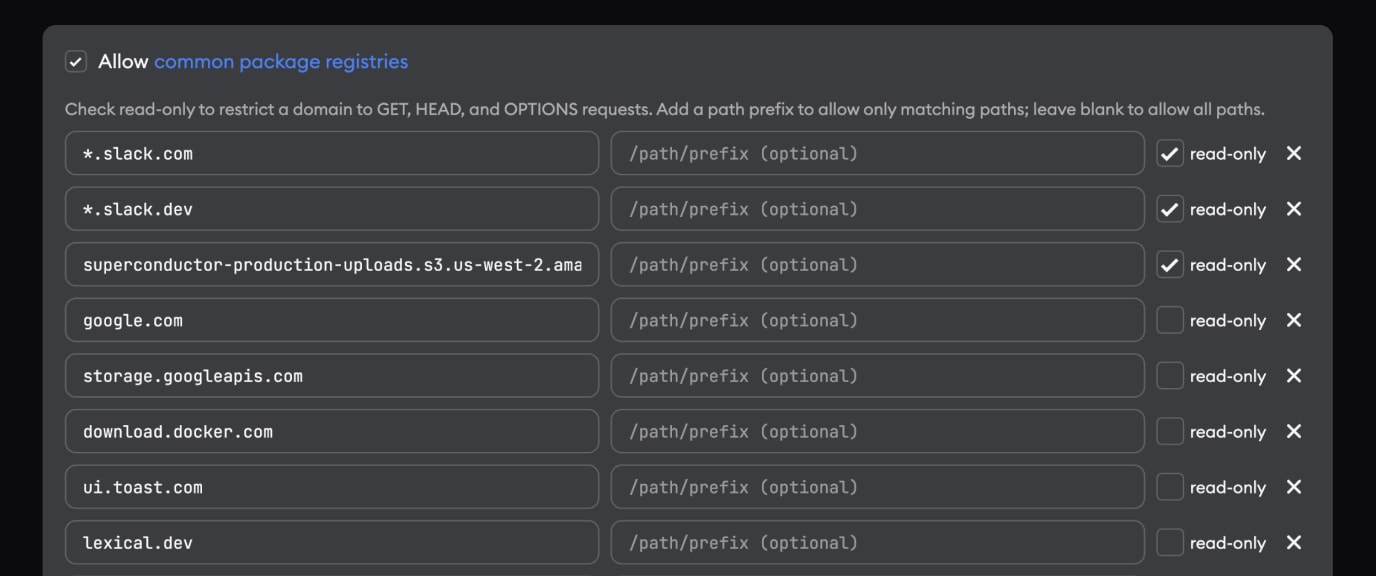Image resolution: width=1376 pixels, height=576 pixels.
Task: Focus path prefix field for lexical.dev
Action: [x=878, y=542]
